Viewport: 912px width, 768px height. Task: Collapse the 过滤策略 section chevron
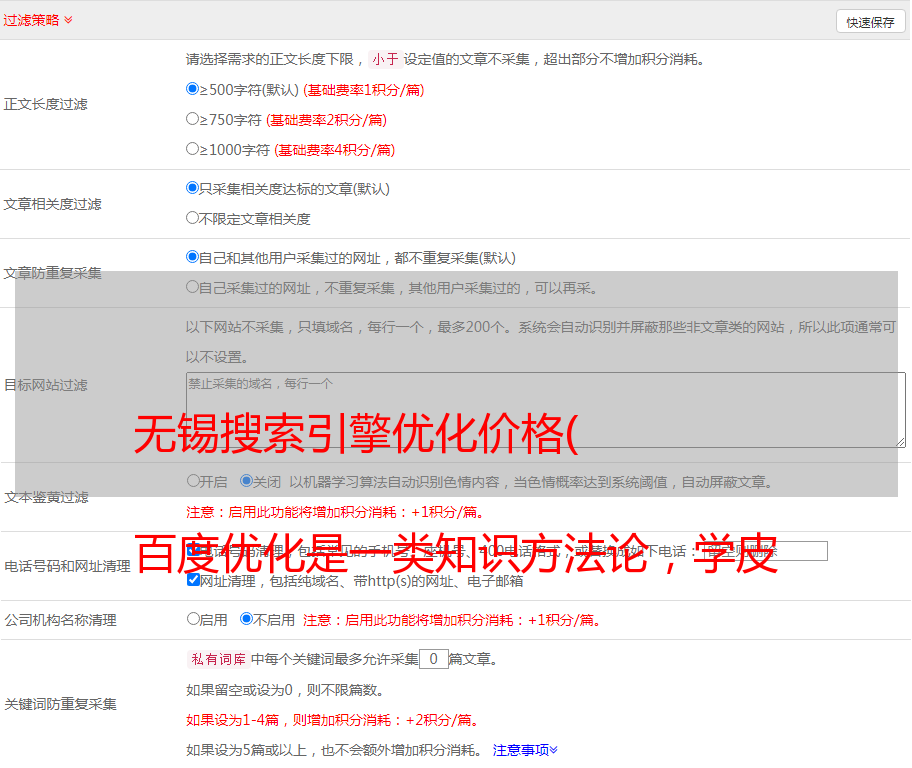point(68,20)
